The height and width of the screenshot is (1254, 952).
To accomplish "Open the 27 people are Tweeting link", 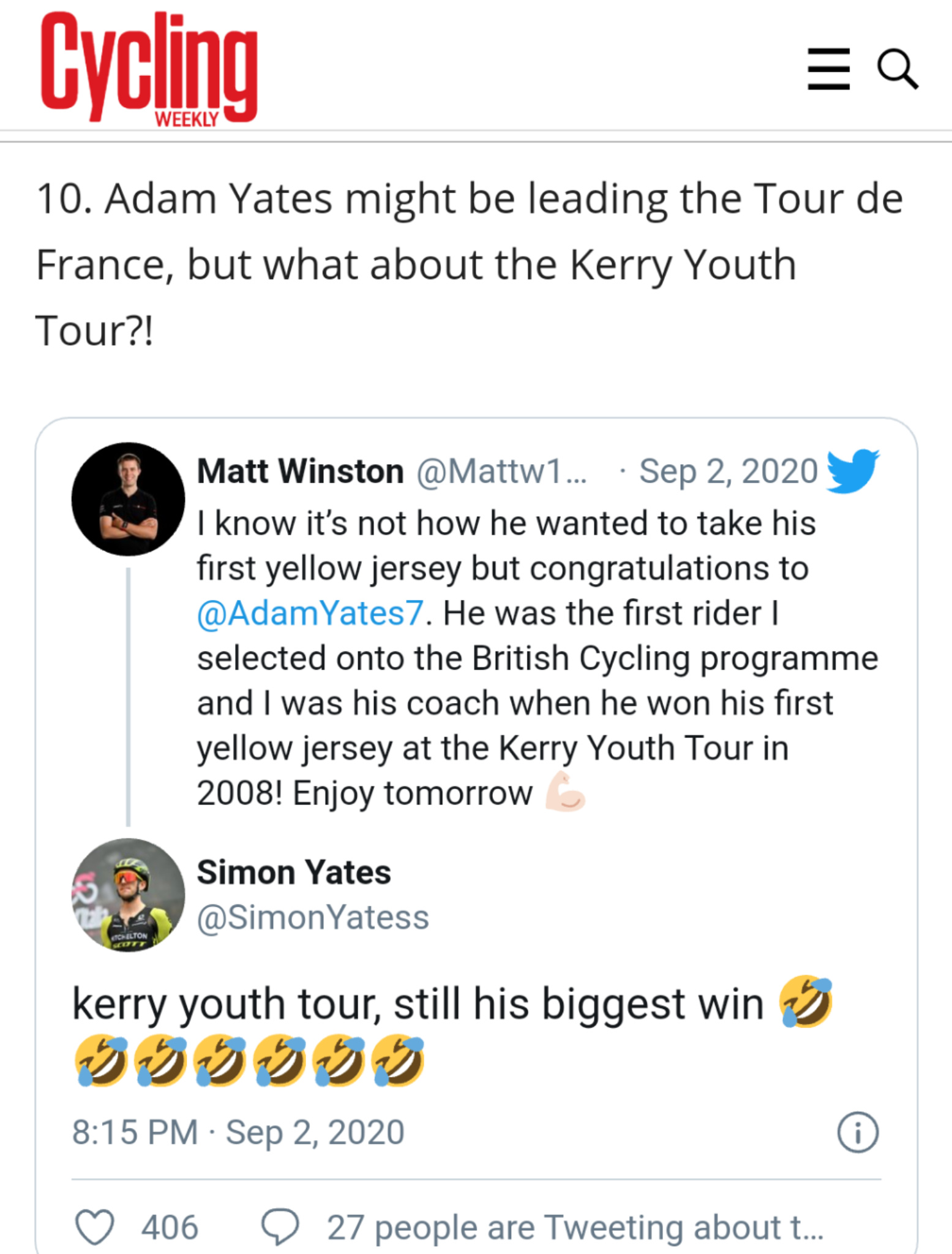I will coord(575,1227).
